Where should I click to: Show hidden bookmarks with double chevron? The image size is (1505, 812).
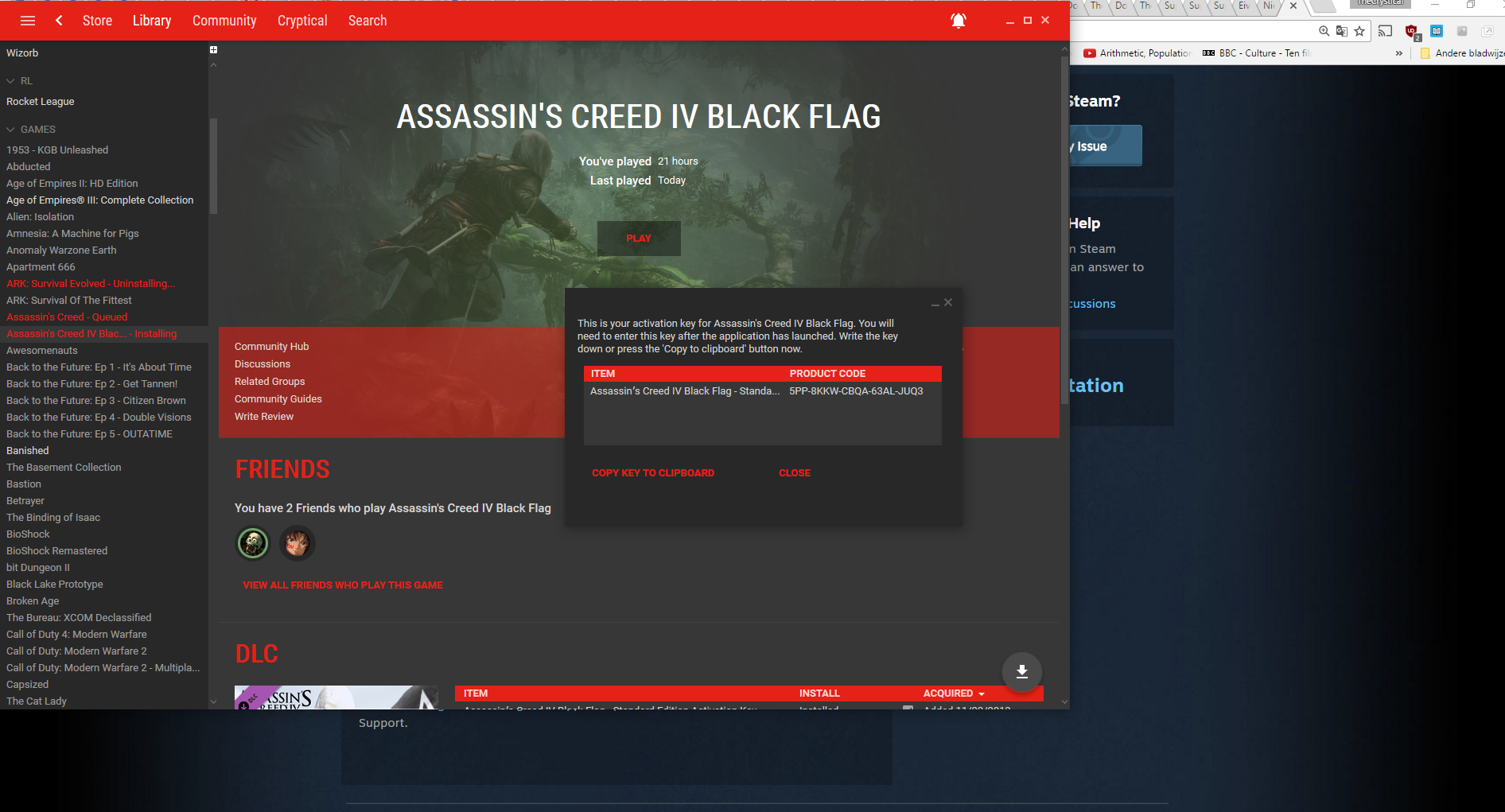point(1399,53)
